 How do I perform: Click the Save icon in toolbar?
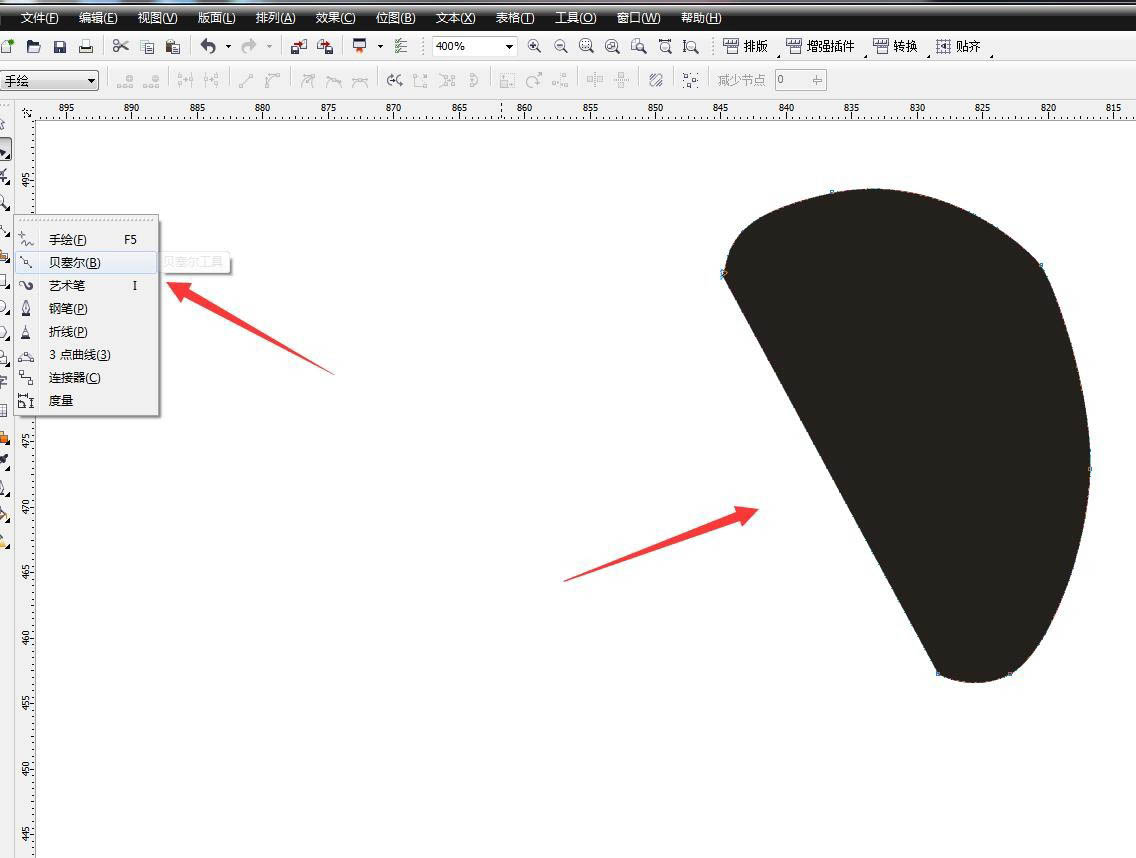[60, 47]
